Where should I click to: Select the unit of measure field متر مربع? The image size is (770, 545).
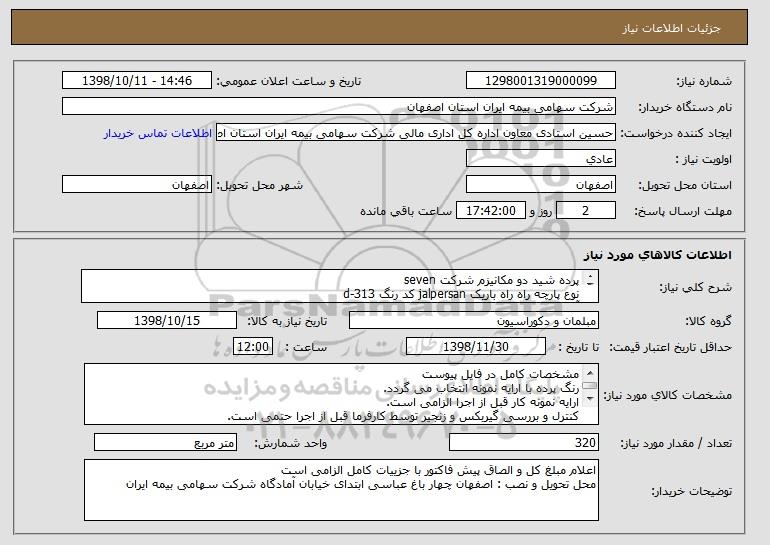pos(165,442)
